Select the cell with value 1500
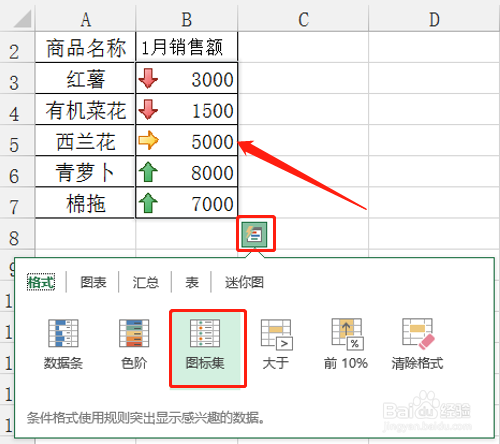Screen dimensions: 500x444 (x=187, y=110)
